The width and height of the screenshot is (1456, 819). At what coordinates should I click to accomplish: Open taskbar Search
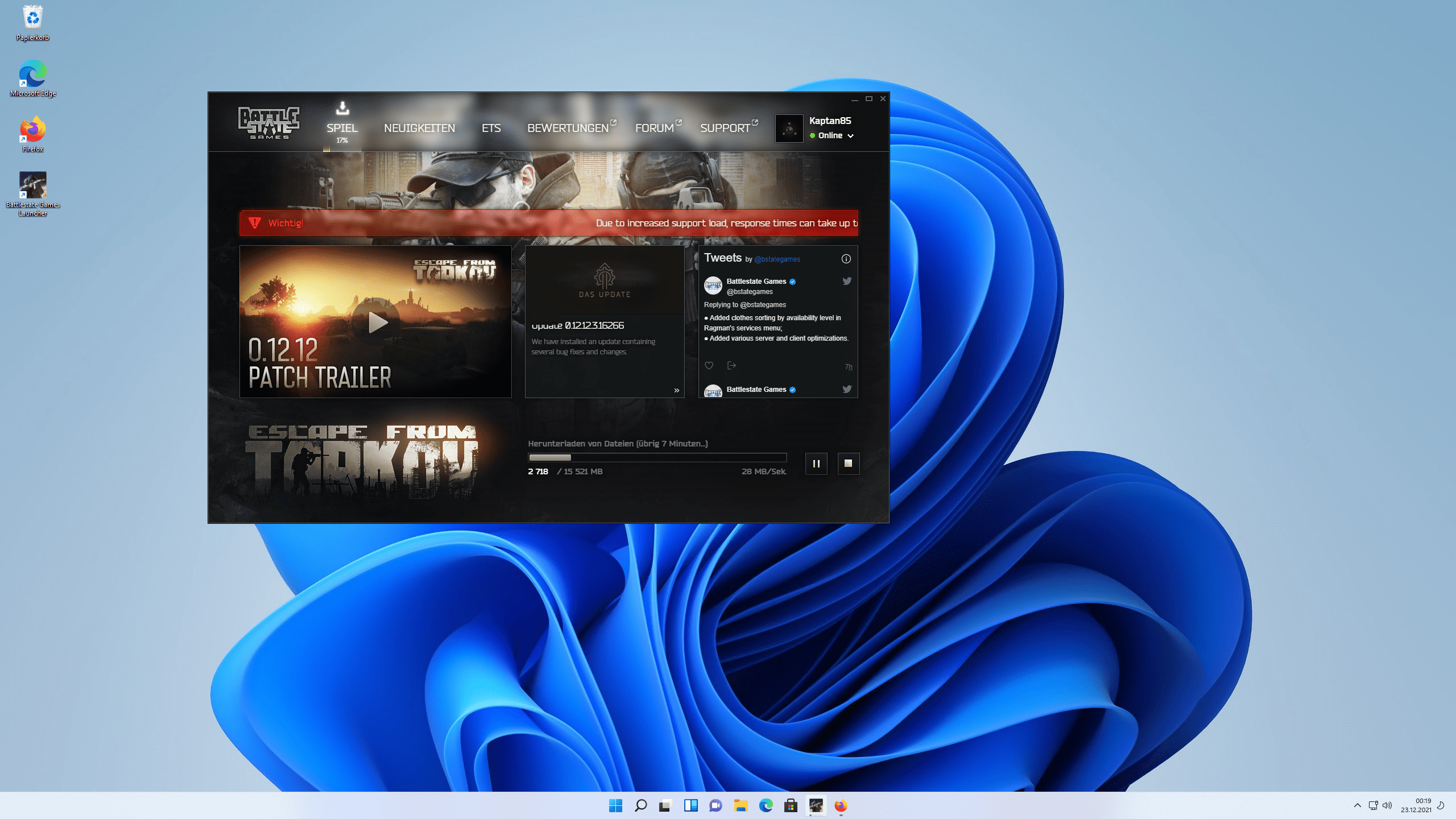click(x=640, y=805)
